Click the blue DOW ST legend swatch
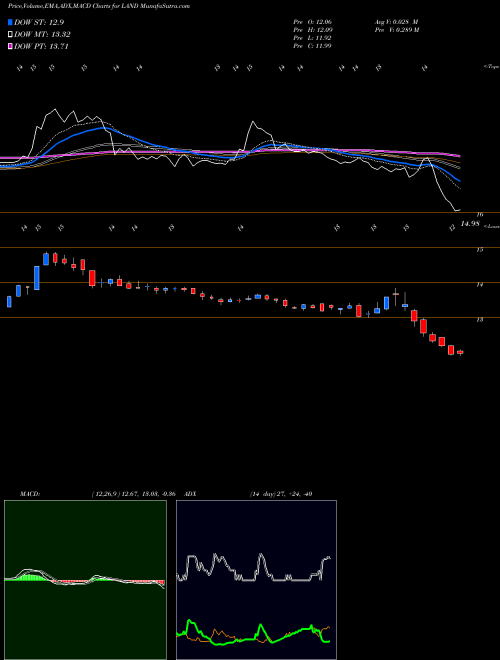This screenshot has height=660, width=500. click(x=10, y=22)
